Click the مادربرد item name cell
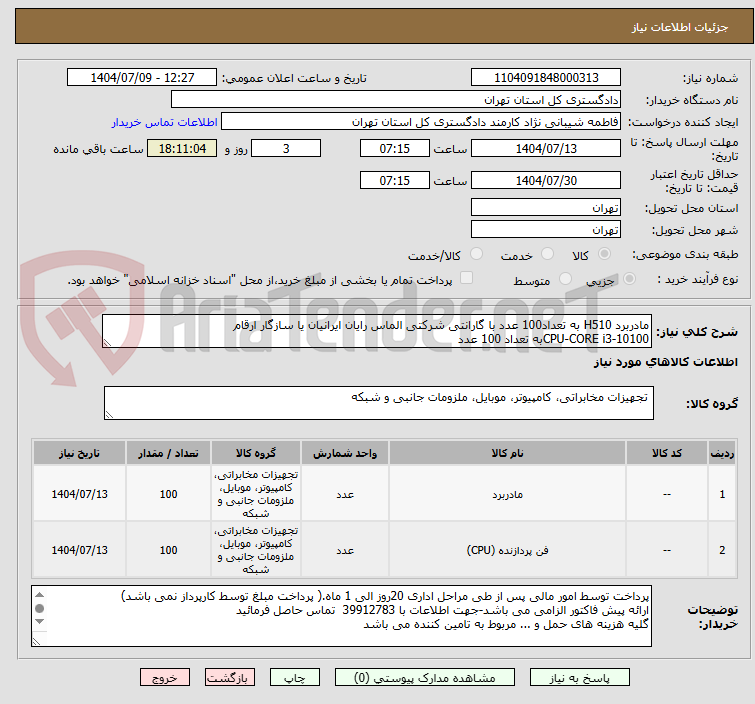The image size is (755, 704). [507, 494]
